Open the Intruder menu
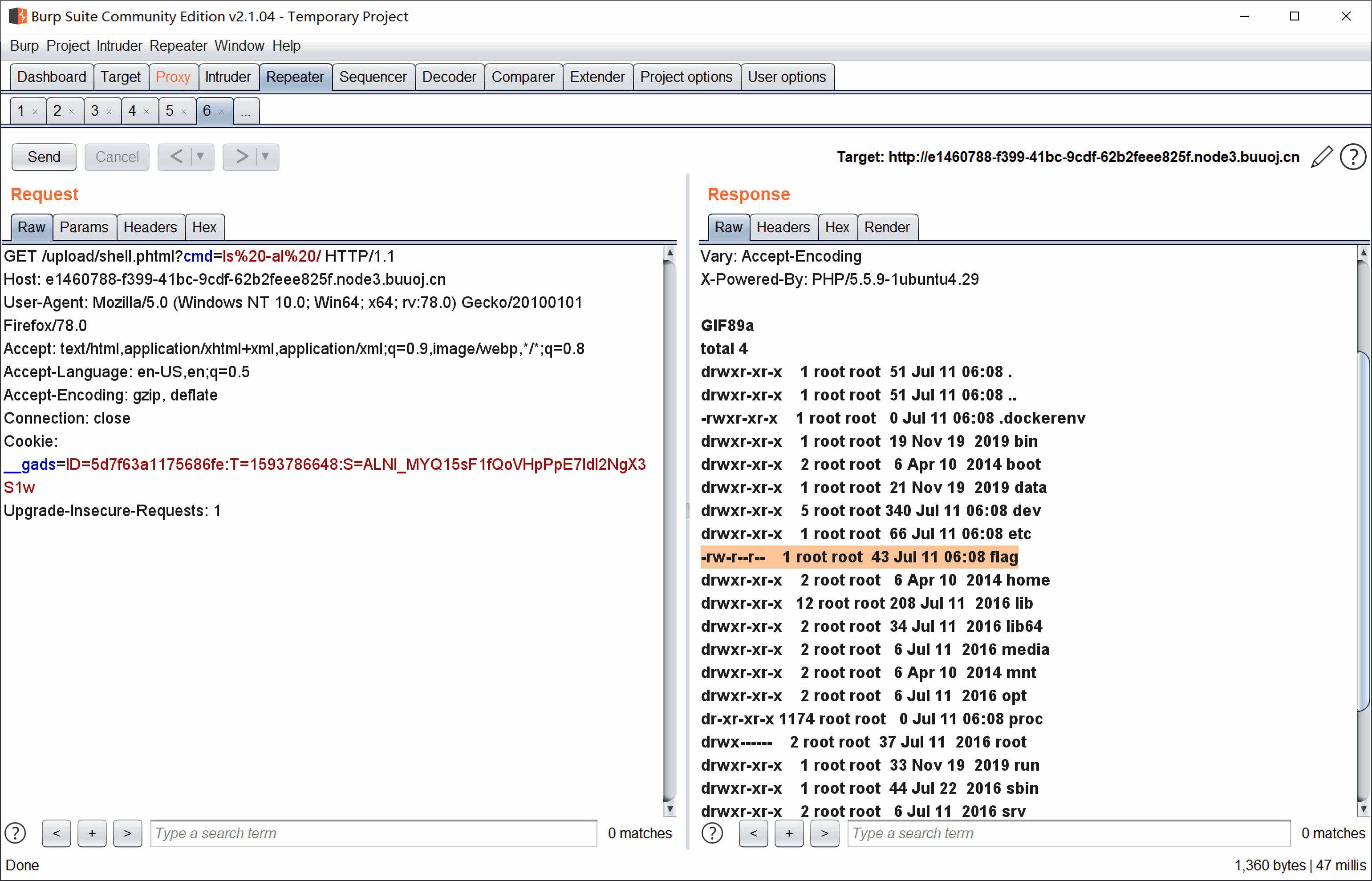 tap(119, 46)
